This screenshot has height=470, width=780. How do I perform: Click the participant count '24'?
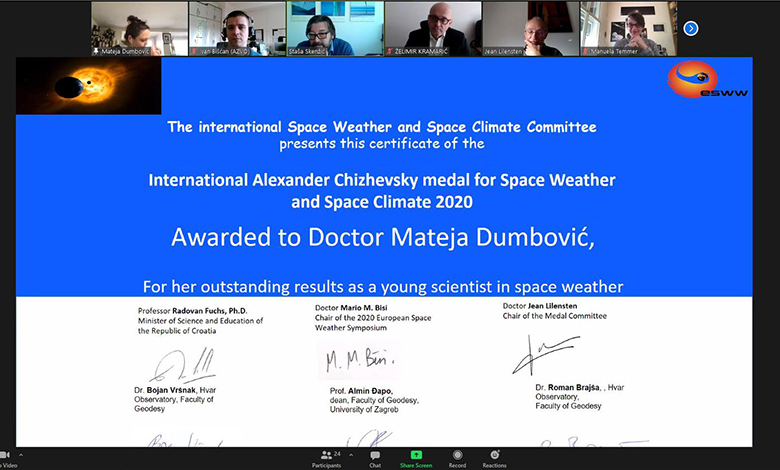click(x=337, y=454)
